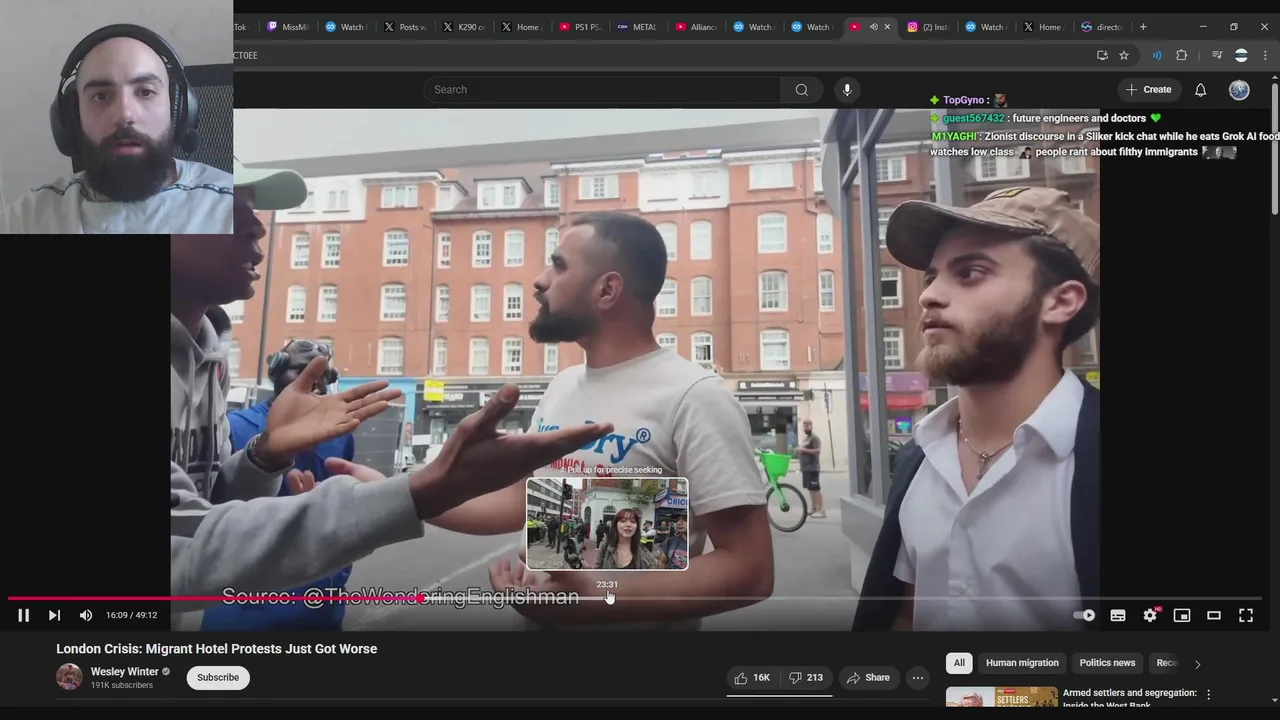Click the search magnifier button
This screenshot has width=1280, height=720.
pyautogui.click(x=802, y=90)
